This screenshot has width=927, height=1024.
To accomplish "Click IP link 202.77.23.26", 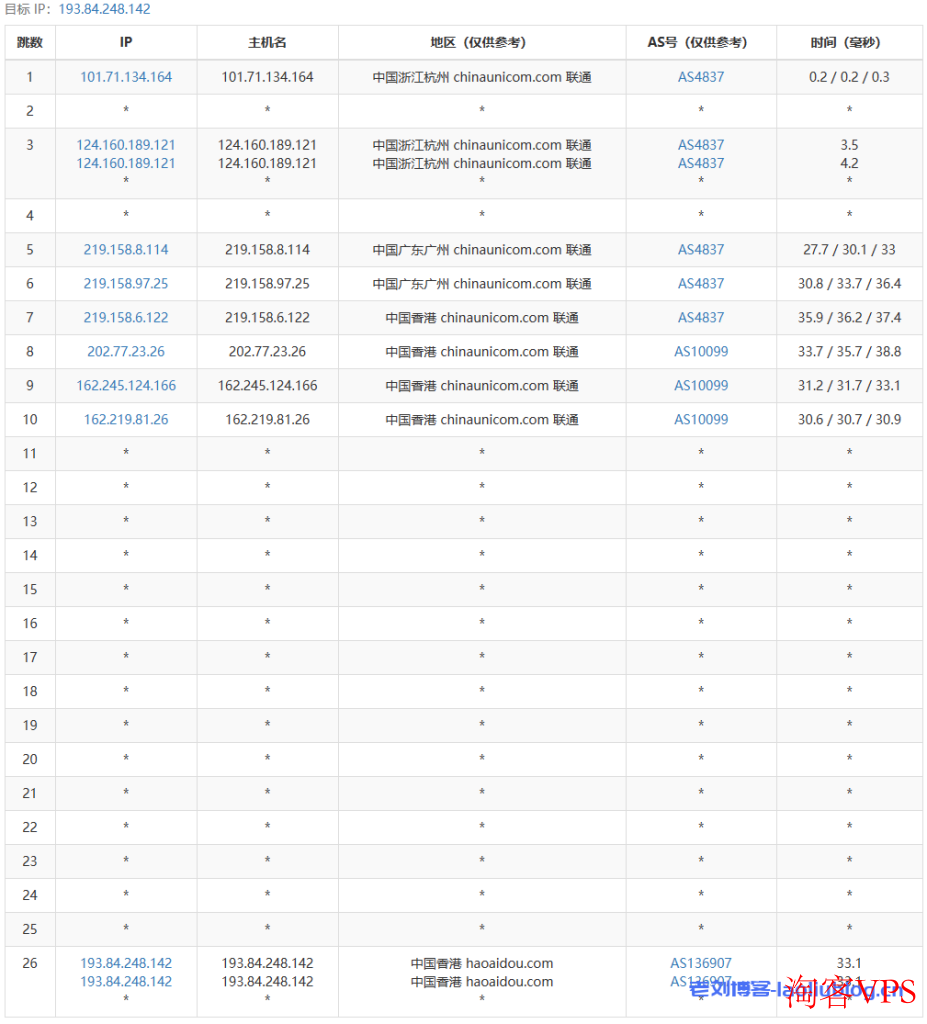I will tap(126, 351).
